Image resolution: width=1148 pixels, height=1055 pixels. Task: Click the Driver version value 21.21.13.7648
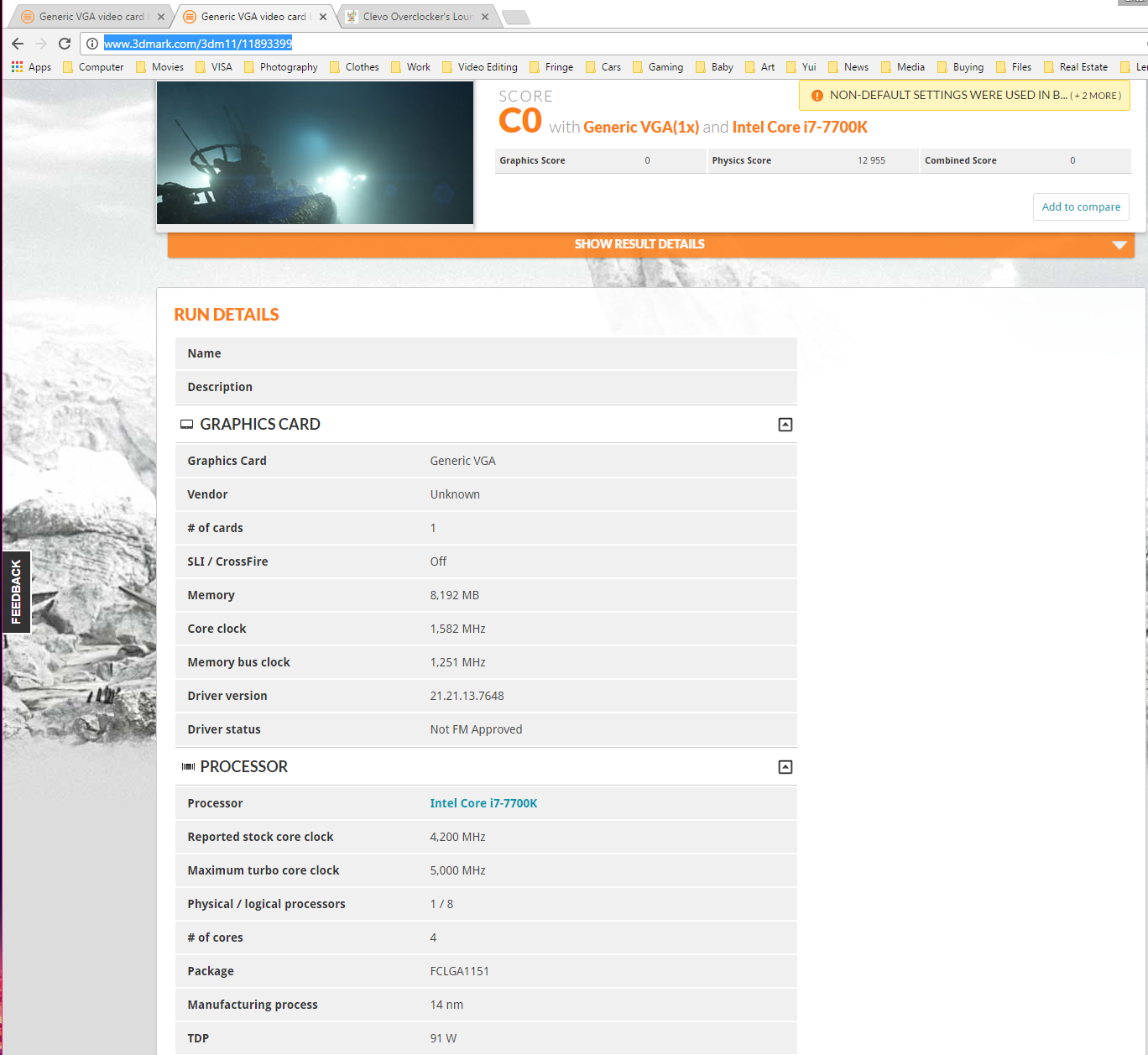click(467, 696)
